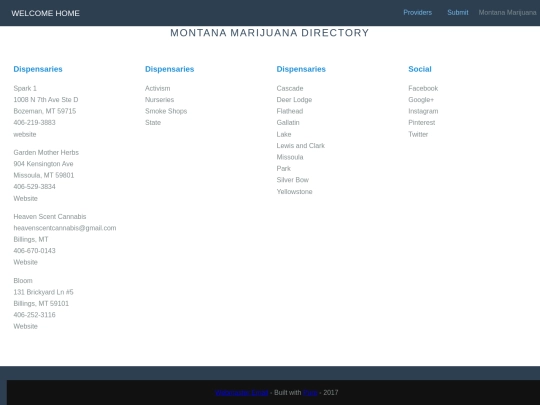Select Yellowstone county
This screenshot has width=540, height=405.
tap(294, 191)
